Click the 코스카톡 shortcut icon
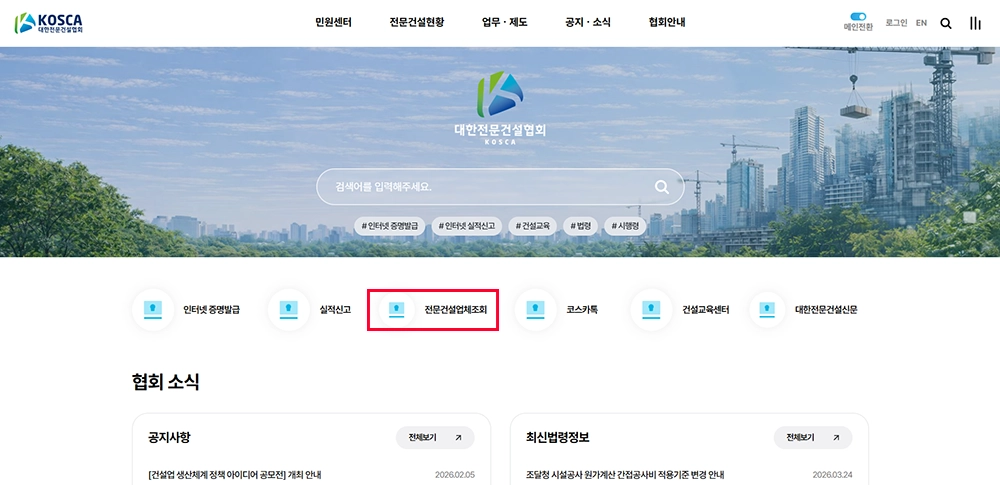The height and width of the screenshot is (485, 1000). click(x=535, y=310)
